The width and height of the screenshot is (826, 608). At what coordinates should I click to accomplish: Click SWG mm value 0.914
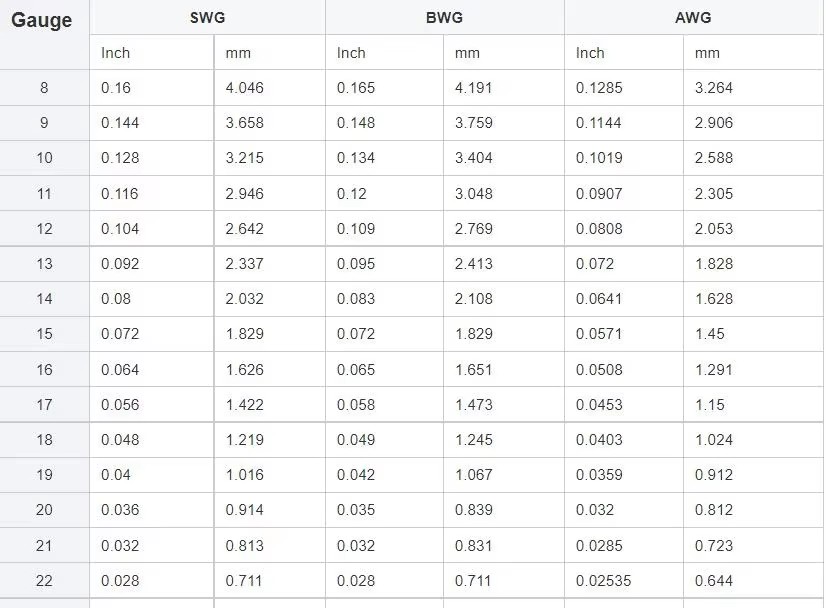pyautogui.click(x=244, y=509)
